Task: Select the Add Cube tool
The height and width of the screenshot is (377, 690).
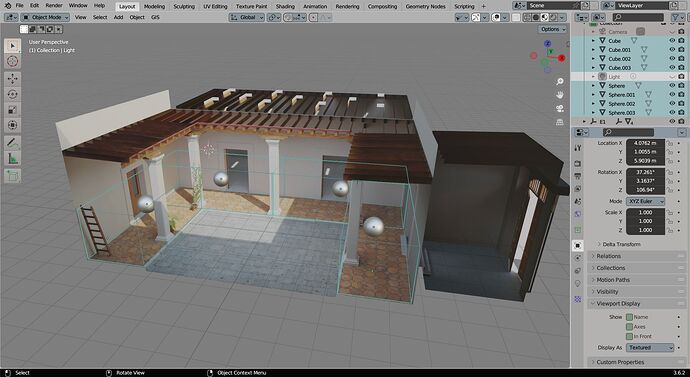Action: (12, 176)
